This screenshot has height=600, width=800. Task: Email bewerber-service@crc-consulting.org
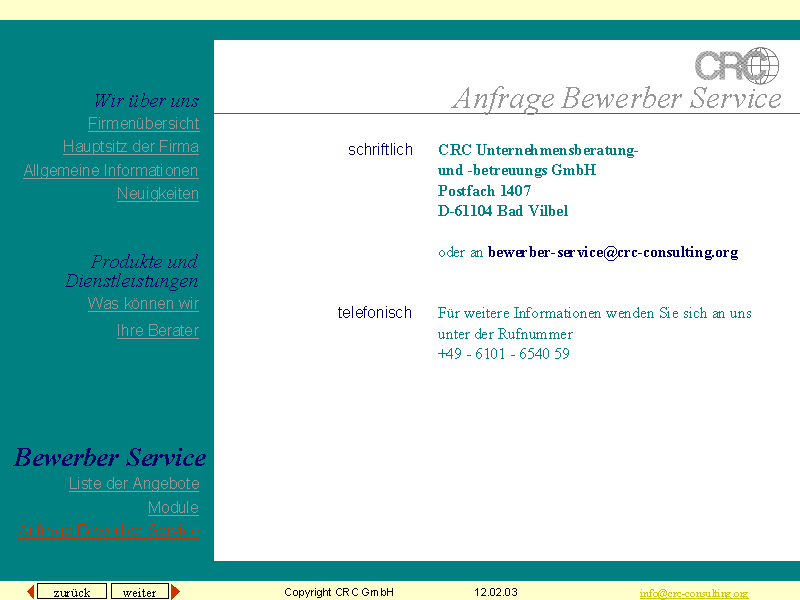(612, 253)
